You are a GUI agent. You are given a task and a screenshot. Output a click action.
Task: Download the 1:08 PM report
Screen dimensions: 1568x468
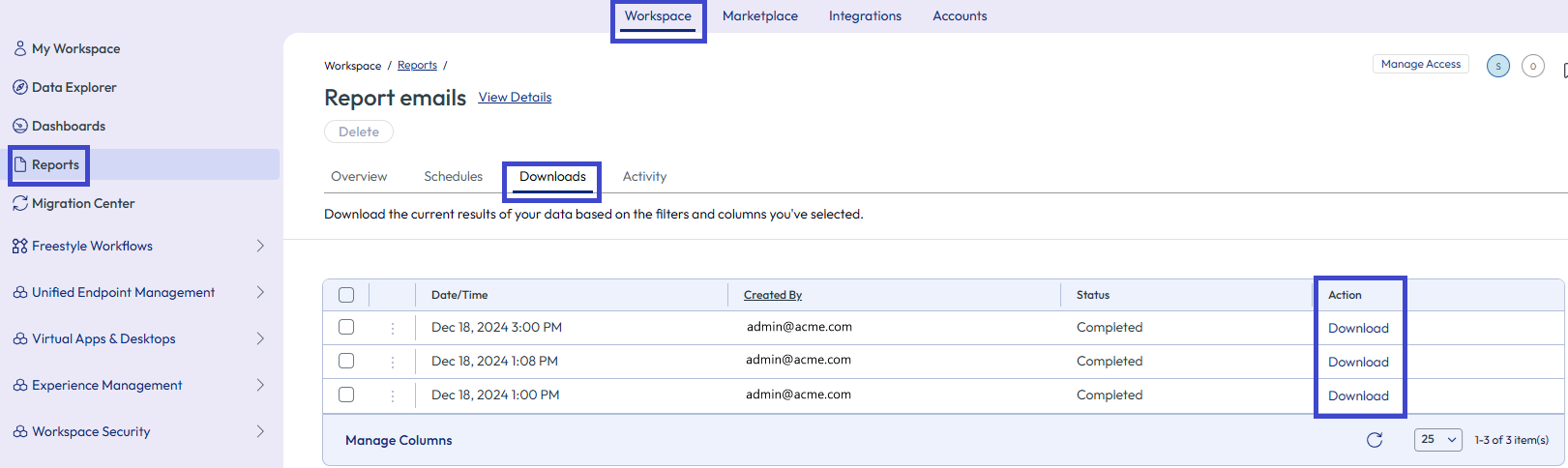pos(1358,363)
